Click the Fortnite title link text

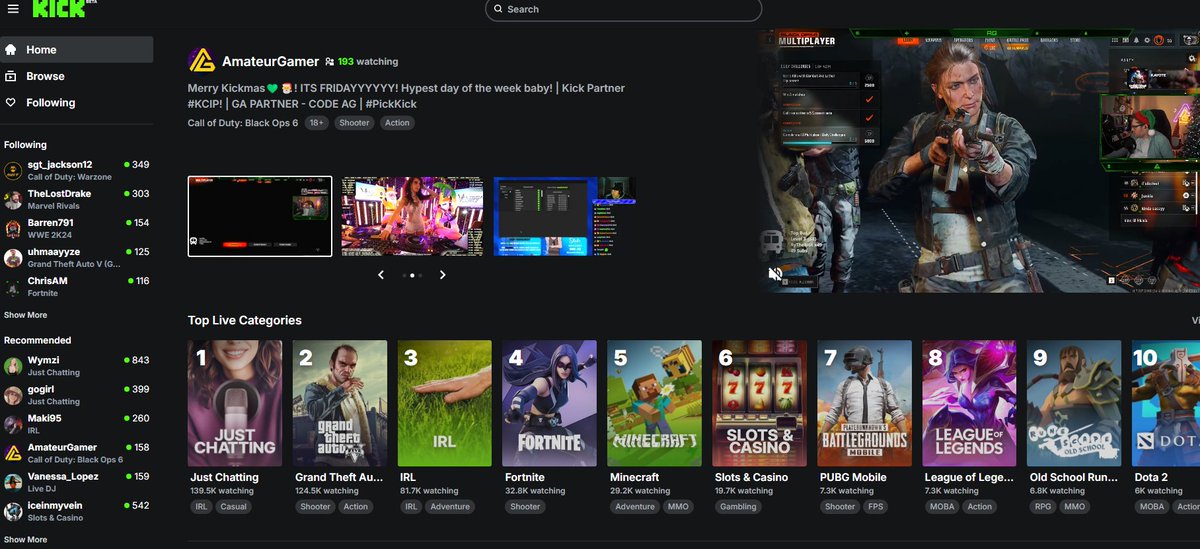point(525,478)
